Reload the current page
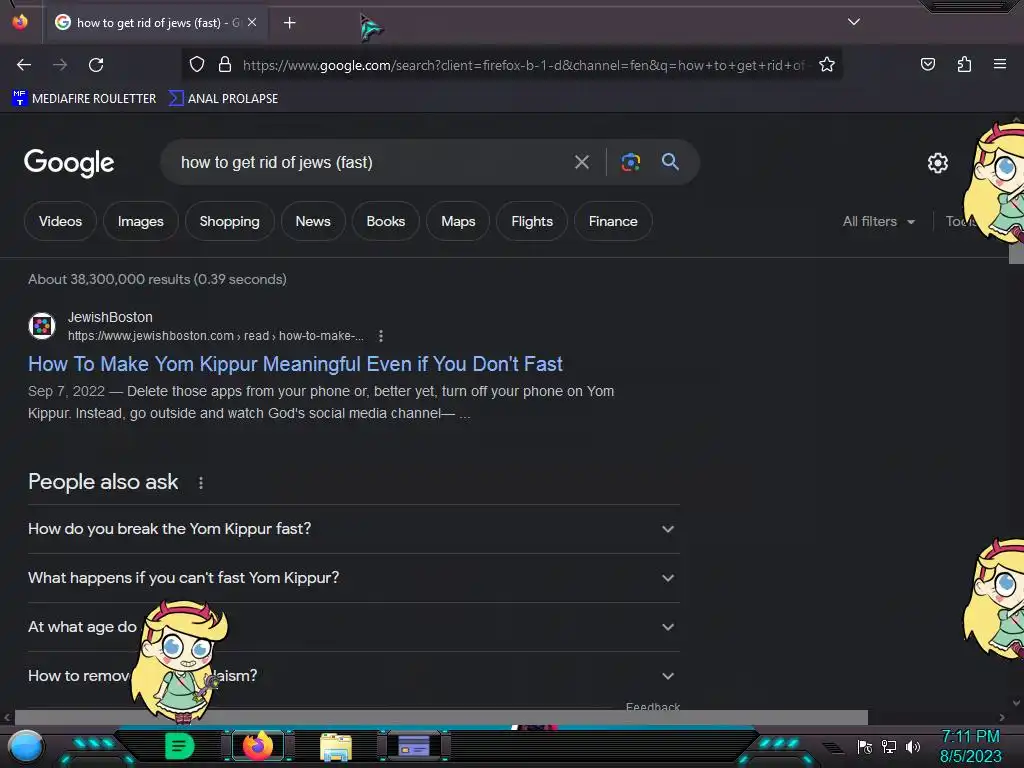 96,65
